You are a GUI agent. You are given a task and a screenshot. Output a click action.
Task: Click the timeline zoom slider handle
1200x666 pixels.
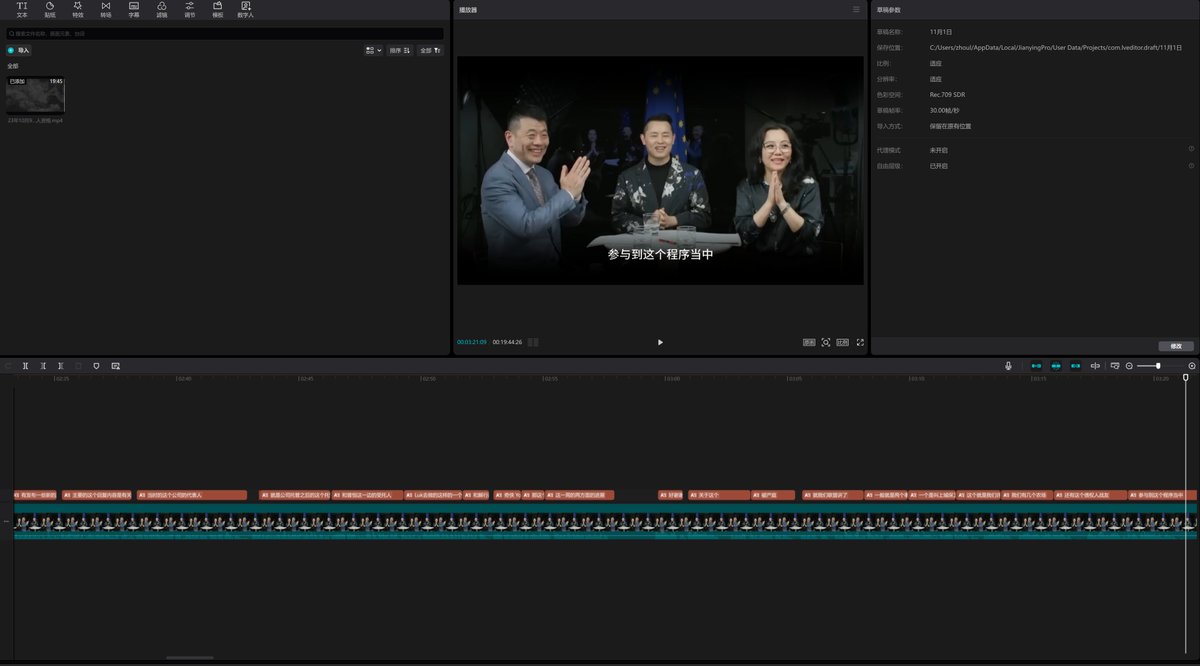(x=1158, y=366)
